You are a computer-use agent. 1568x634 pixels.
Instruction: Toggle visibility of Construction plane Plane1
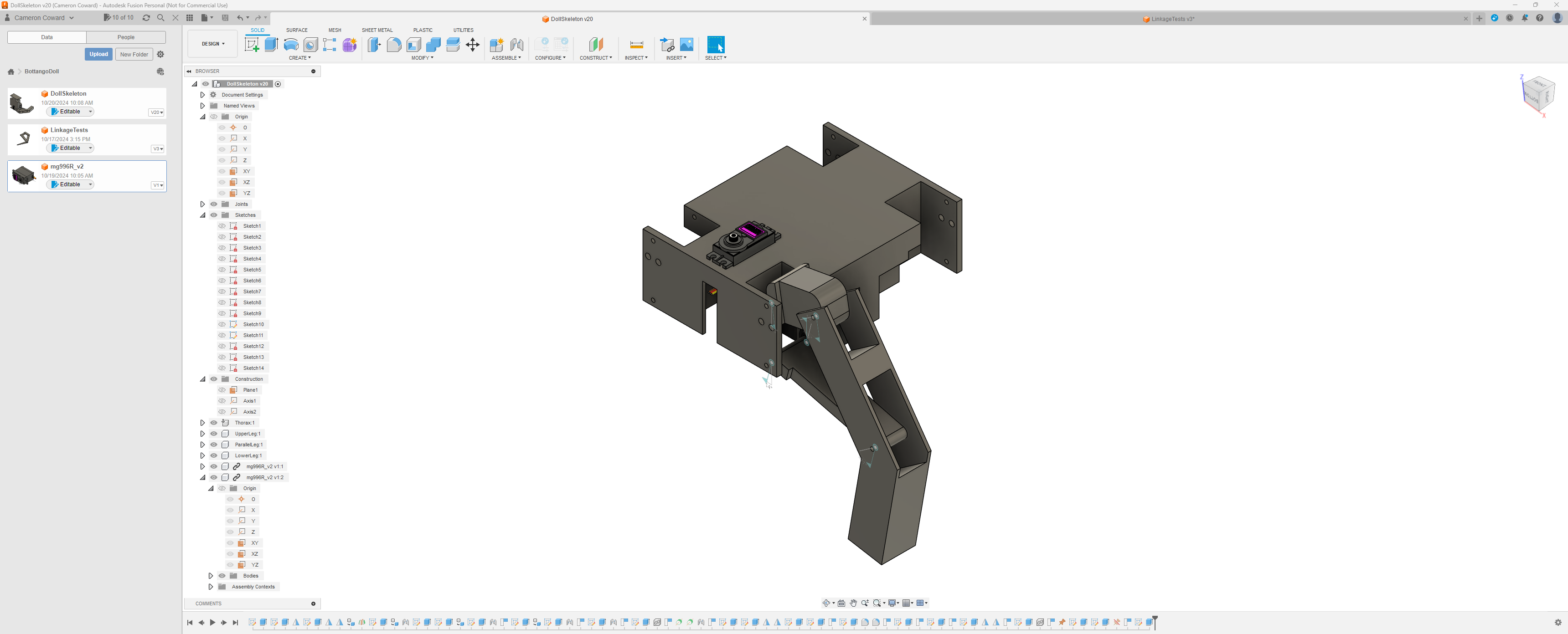[222, 389]
